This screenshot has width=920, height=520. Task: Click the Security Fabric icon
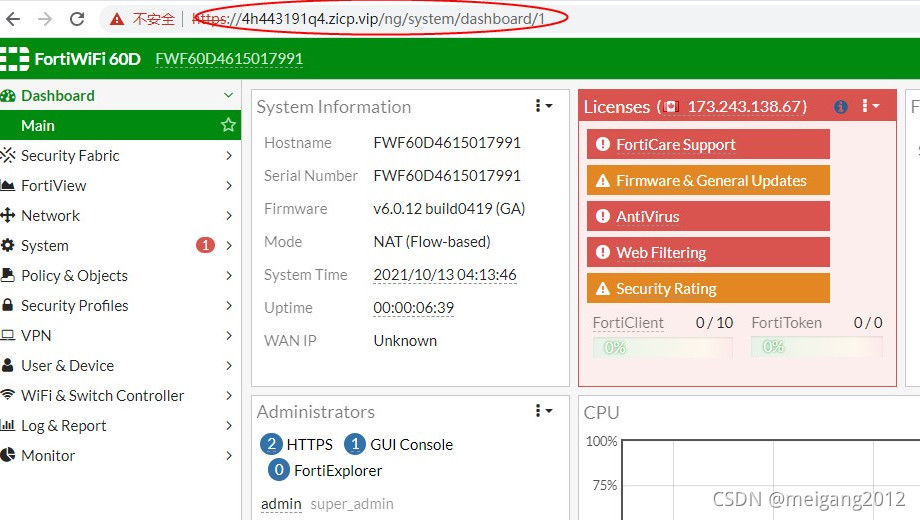pyautogui.click(x=8, y=156)
